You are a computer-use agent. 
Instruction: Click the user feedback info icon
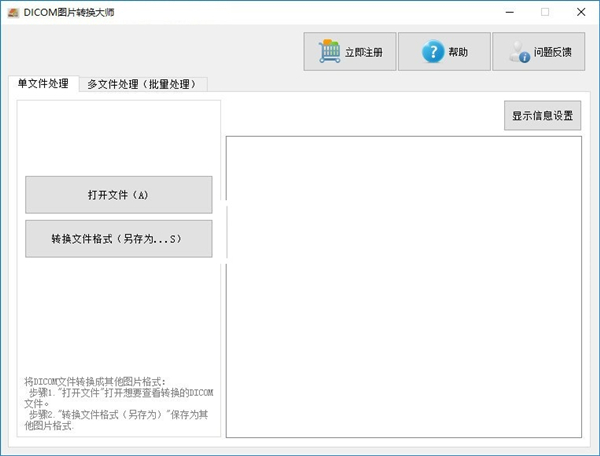pyautogui.click(x=519, y=52)
